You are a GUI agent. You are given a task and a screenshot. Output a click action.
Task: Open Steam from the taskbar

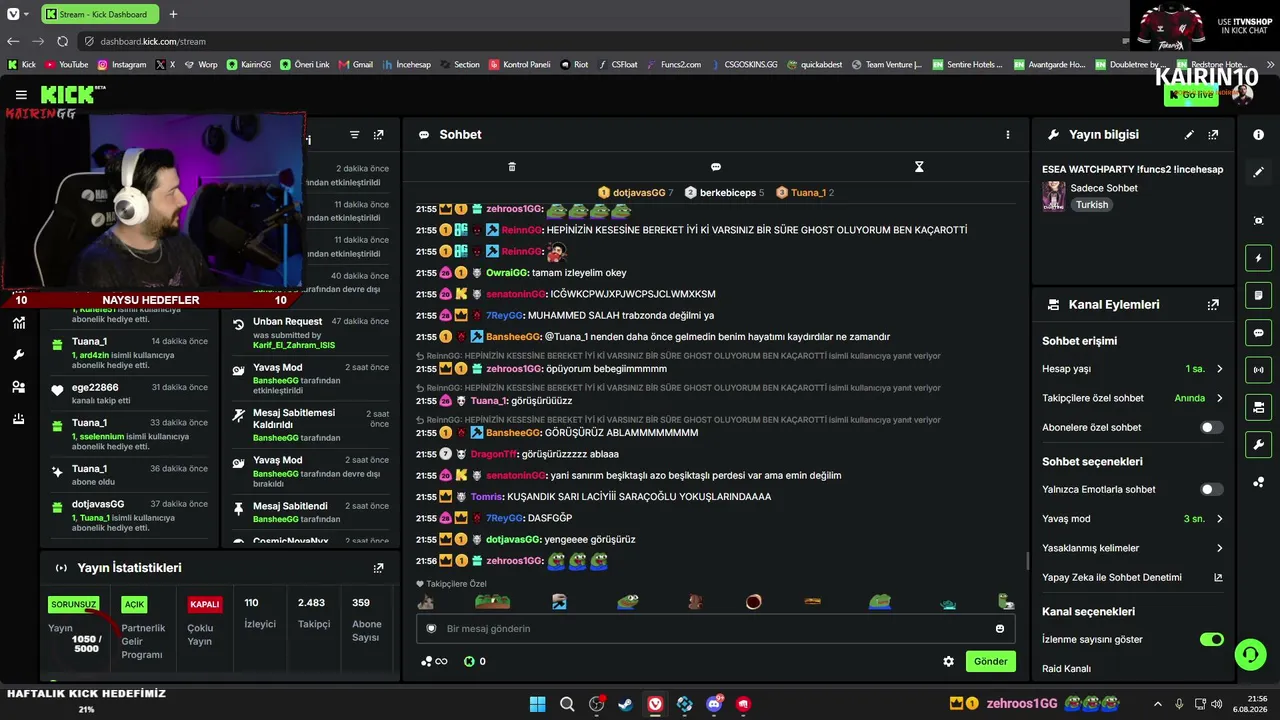pos(625,704)
